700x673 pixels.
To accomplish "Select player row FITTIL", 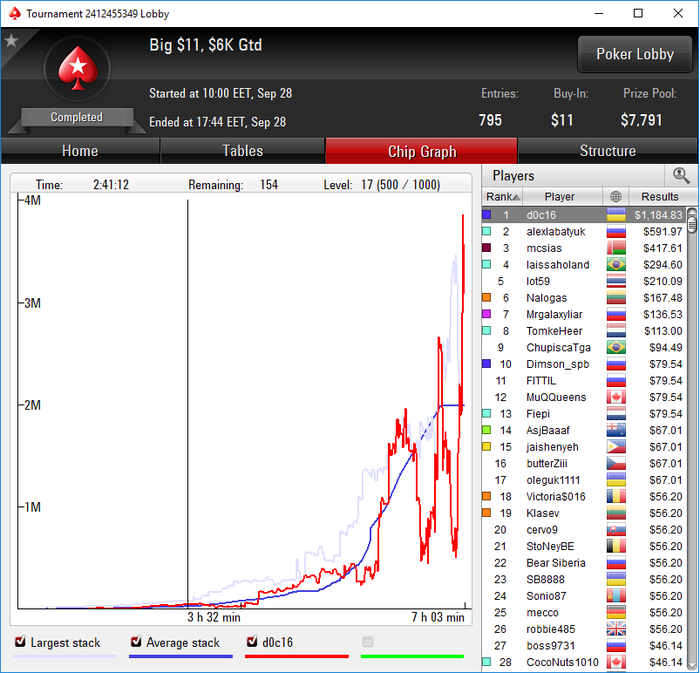I will coord(584,381).
